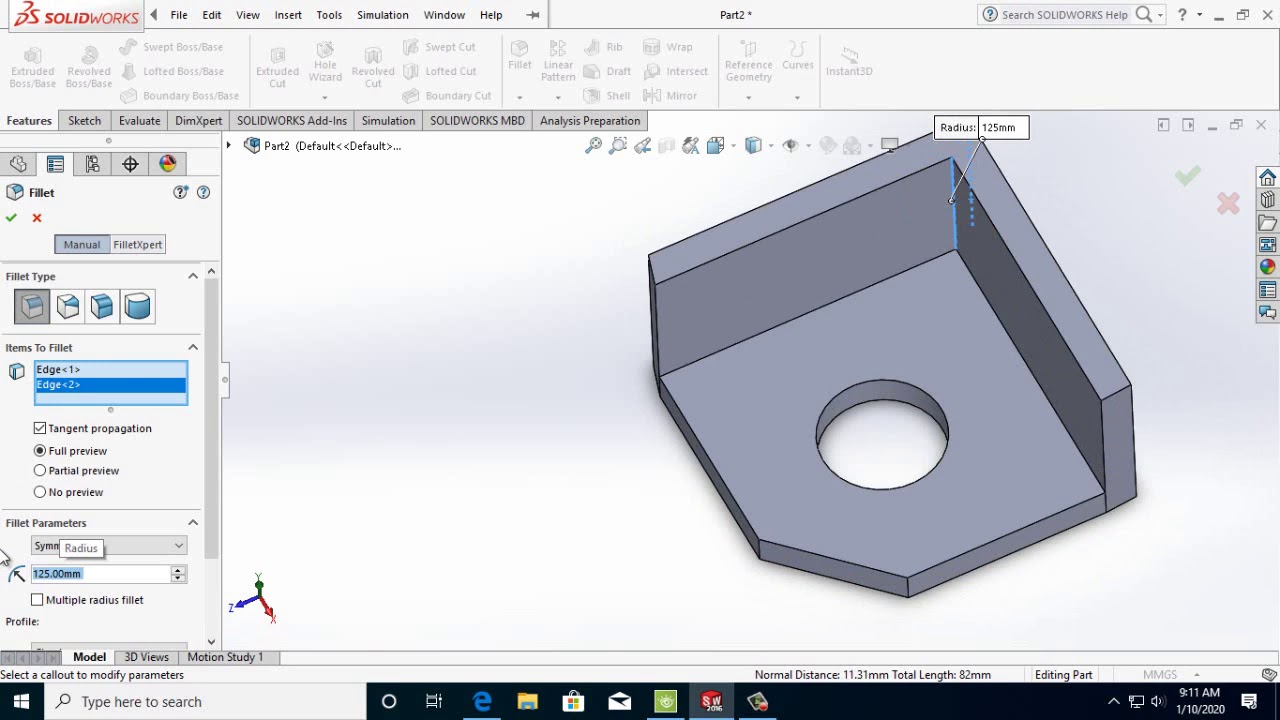Open the DisplayManager color ball tab
Image resolution: width=1280 pixels, height=720 pixels.
click(167, 164)
